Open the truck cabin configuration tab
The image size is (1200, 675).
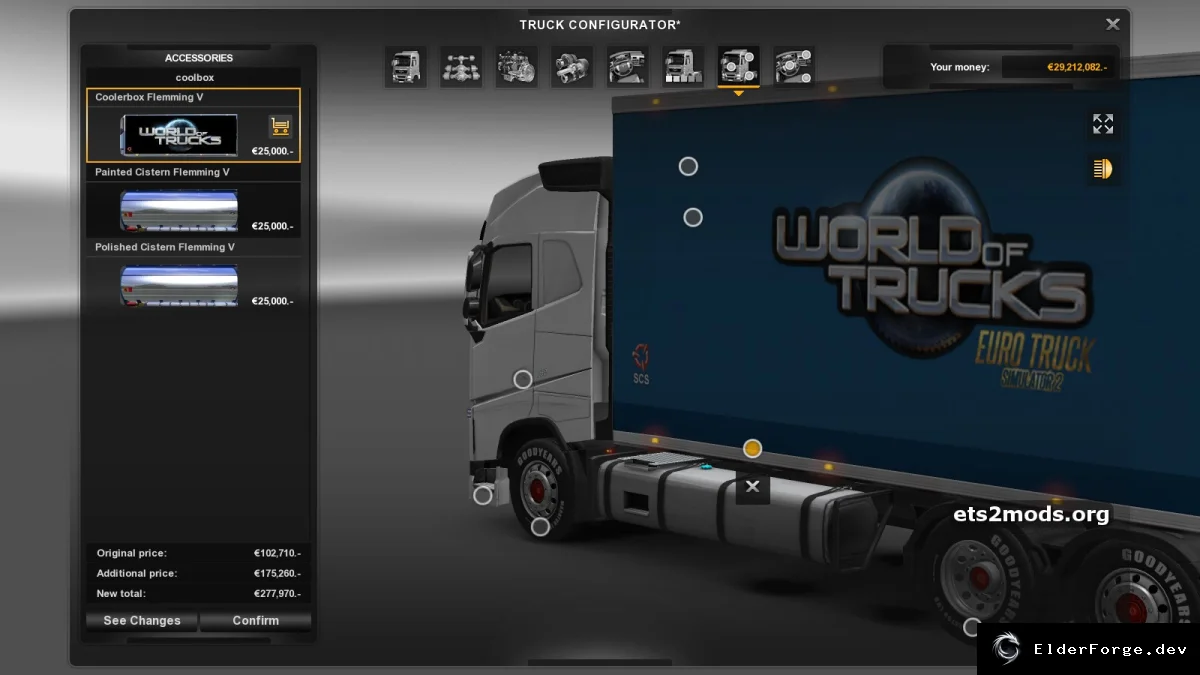(405, 67)
